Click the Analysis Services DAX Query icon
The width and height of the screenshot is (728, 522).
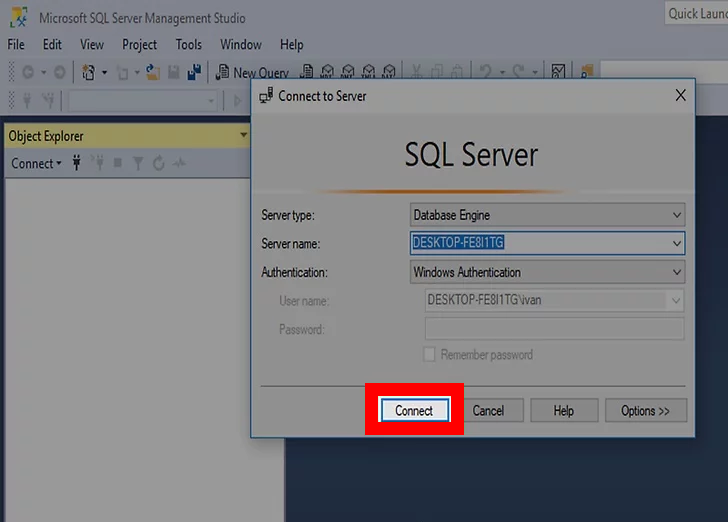point(389,72)
